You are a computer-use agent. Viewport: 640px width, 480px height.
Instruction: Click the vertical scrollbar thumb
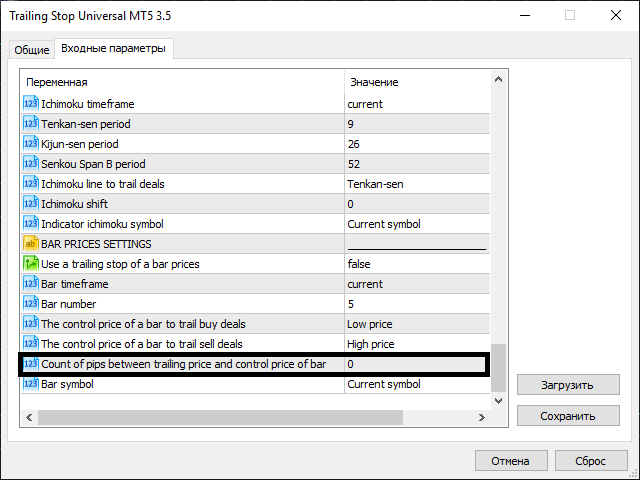tap(498, 368)
